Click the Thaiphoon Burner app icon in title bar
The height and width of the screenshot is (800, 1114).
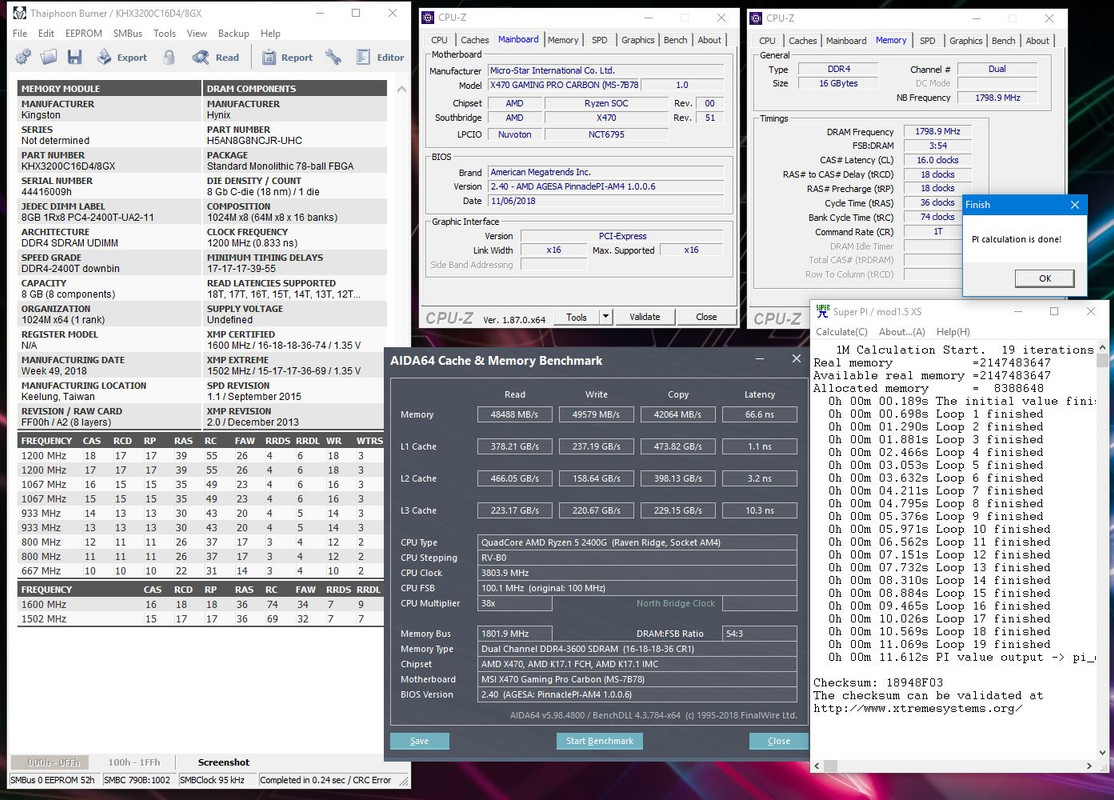pyautogui.click(x=20, y=13)
